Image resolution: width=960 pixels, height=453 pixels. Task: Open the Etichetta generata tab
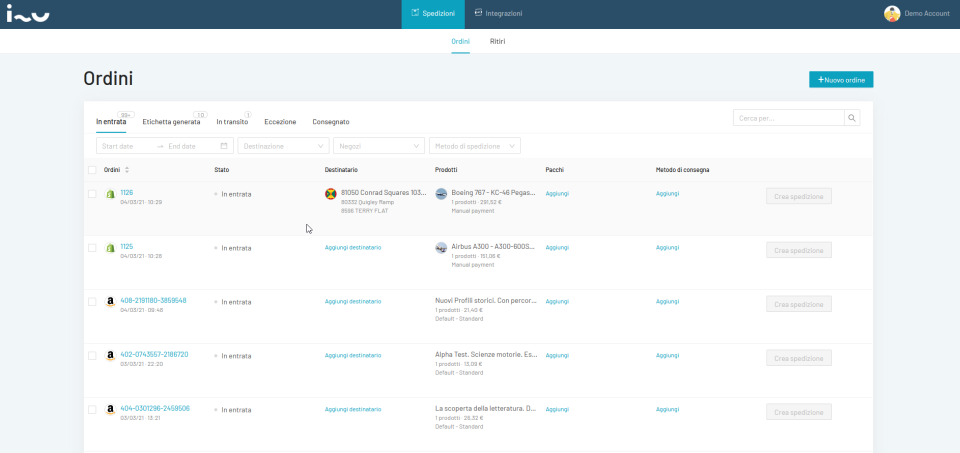coord(171,122)
